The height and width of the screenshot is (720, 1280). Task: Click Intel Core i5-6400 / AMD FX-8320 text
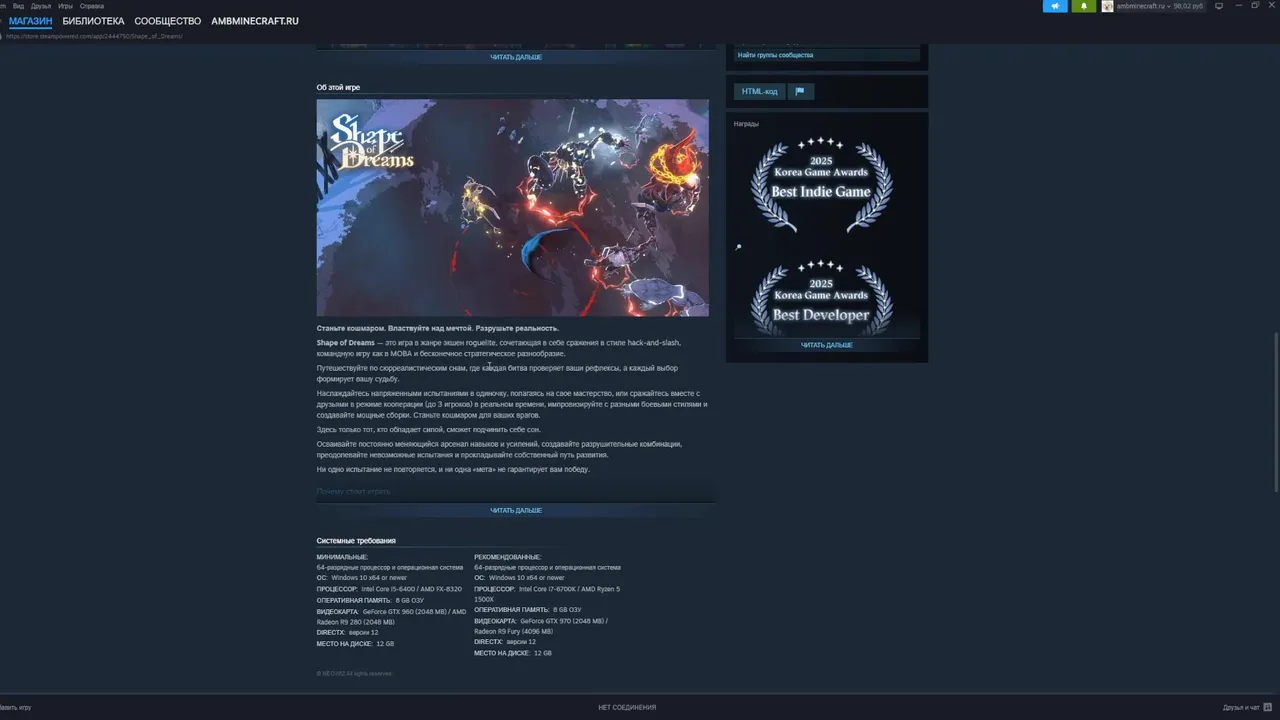411,589
